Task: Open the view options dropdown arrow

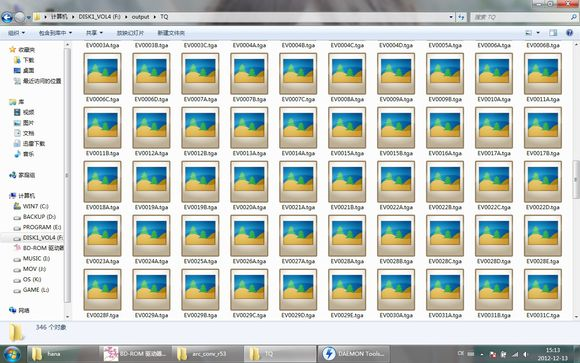Action: (538, 33)
